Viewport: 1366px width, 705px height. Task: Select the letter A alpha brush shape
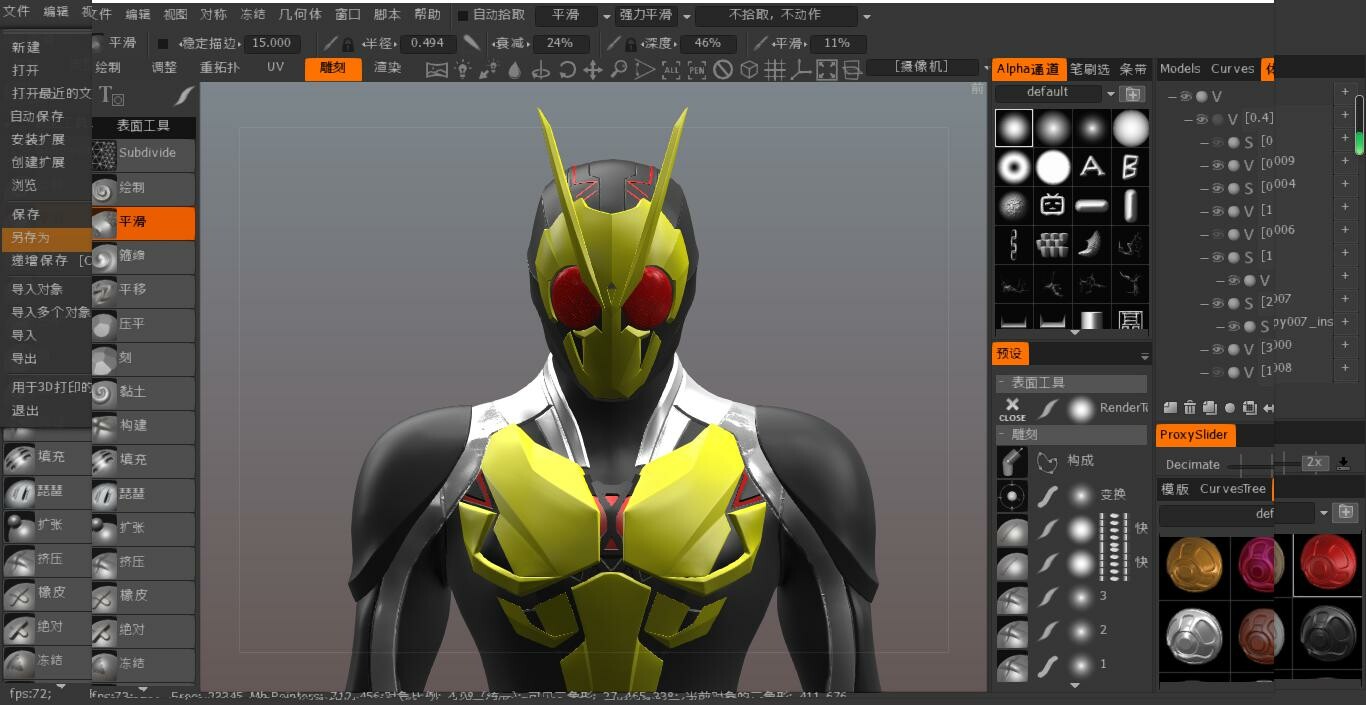pyautogui.click(x=1091, y=166)
